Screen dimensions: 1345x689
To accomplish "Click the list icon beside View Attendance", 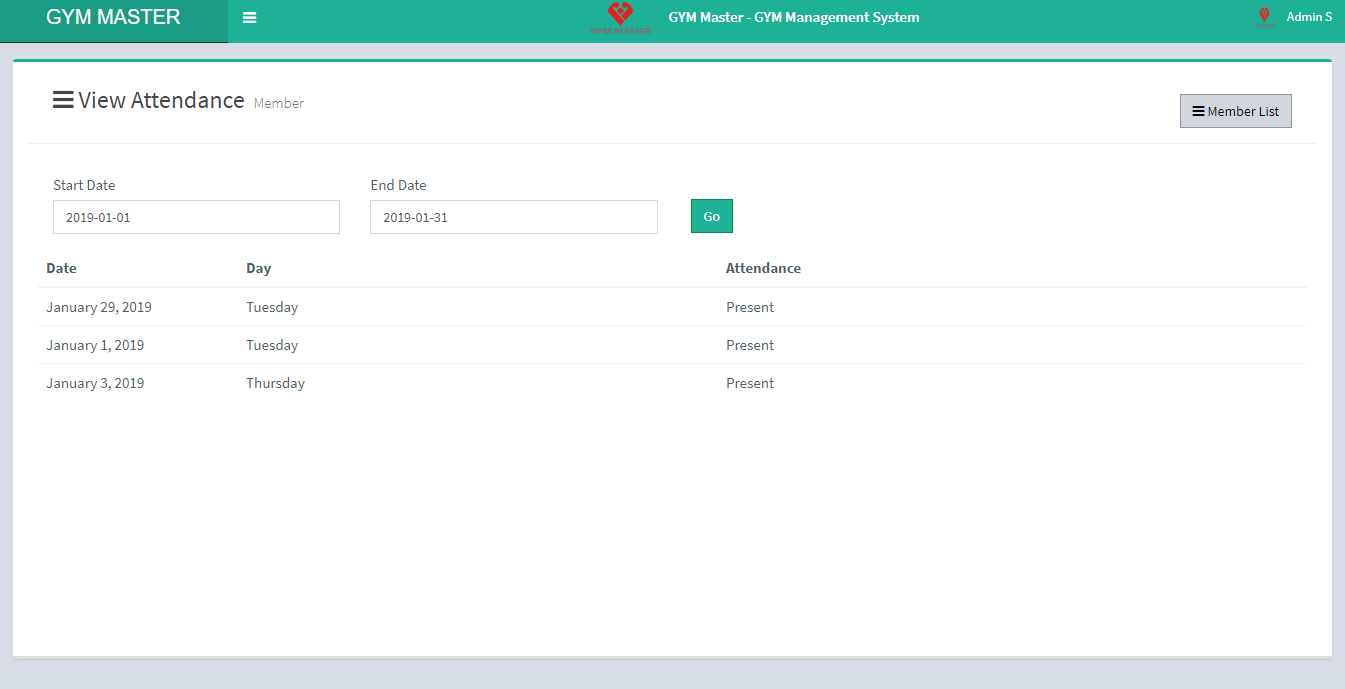I will point(63,100).
